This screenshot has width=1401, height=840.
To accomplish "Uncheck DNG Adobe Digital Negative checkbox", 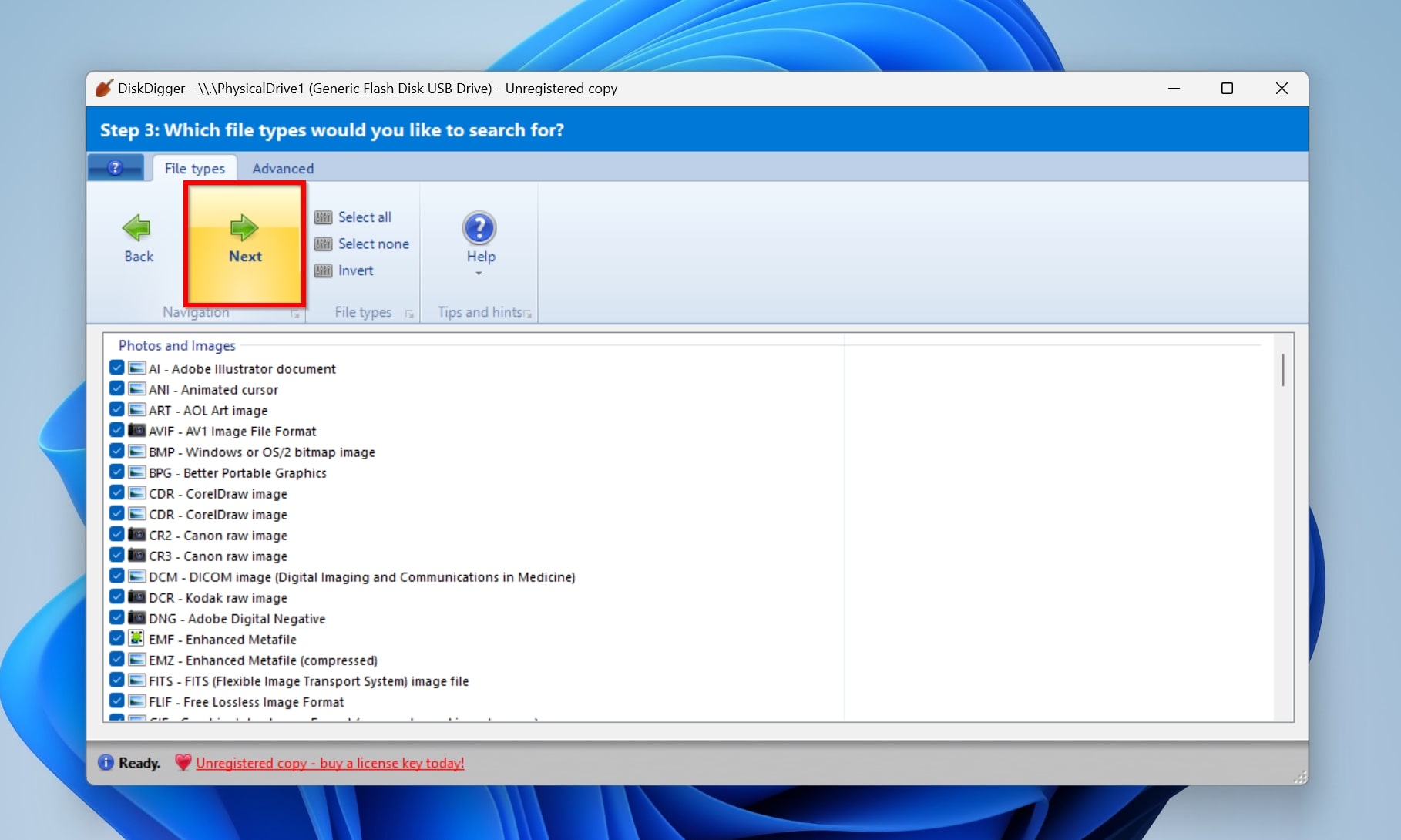I will pyautogui.click(x=117, y=617).
